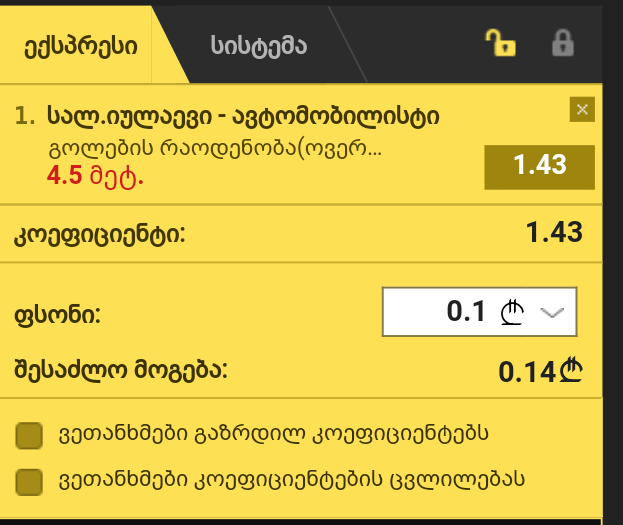
Task: Click the შესაძლო მოგება amount 0.14
Action: coord(540,372)
